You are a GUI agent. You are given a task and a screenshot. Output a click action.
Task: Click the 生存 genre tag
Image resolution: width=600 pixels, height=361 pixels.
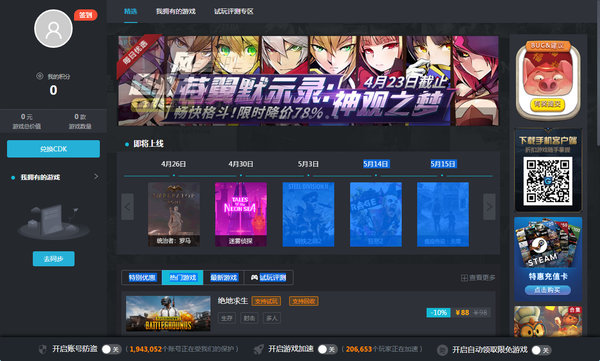(x=227, y=318)
